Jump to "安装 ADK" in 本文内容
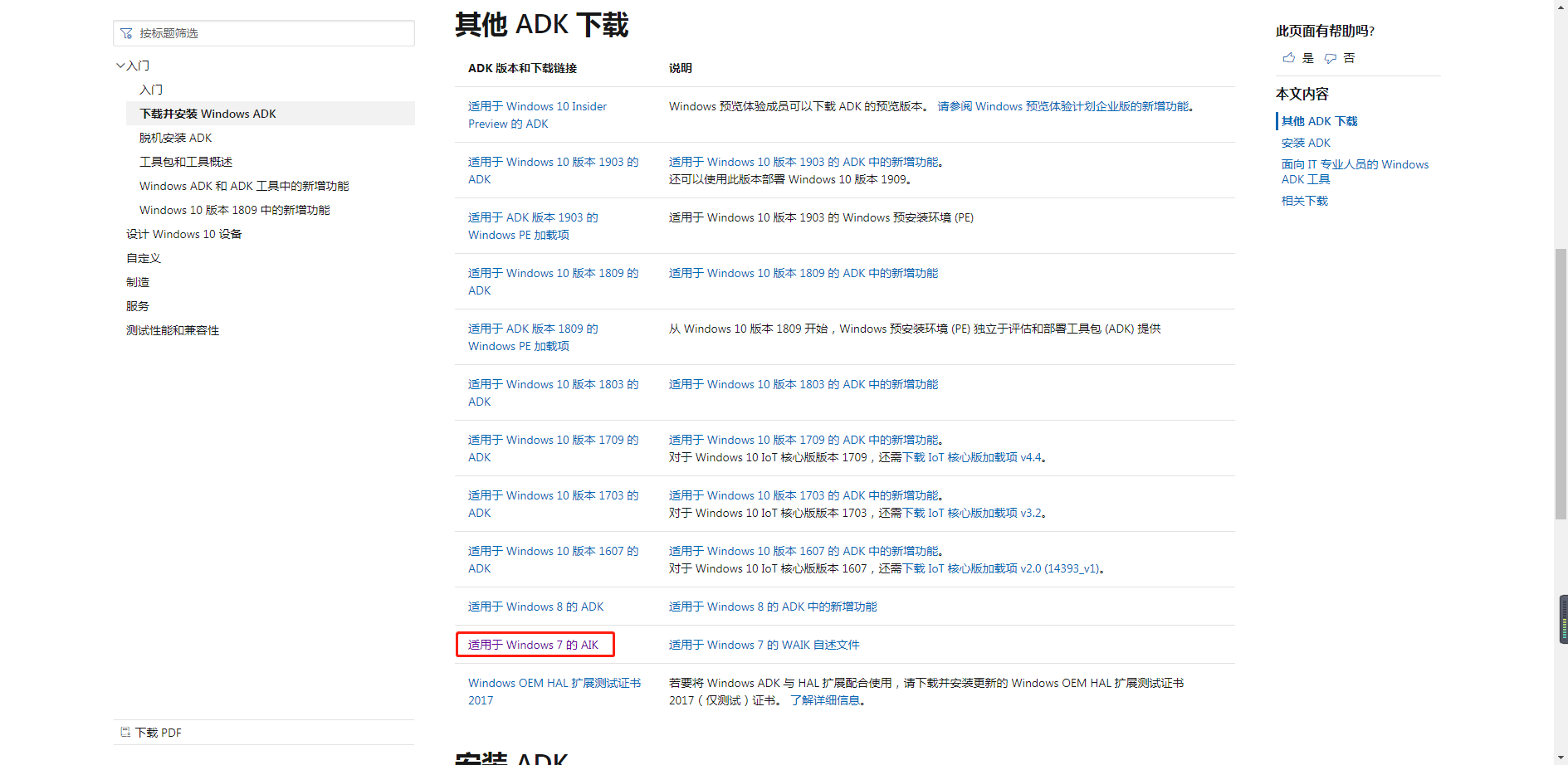 pyautogui.click(x=1305, y=142)
